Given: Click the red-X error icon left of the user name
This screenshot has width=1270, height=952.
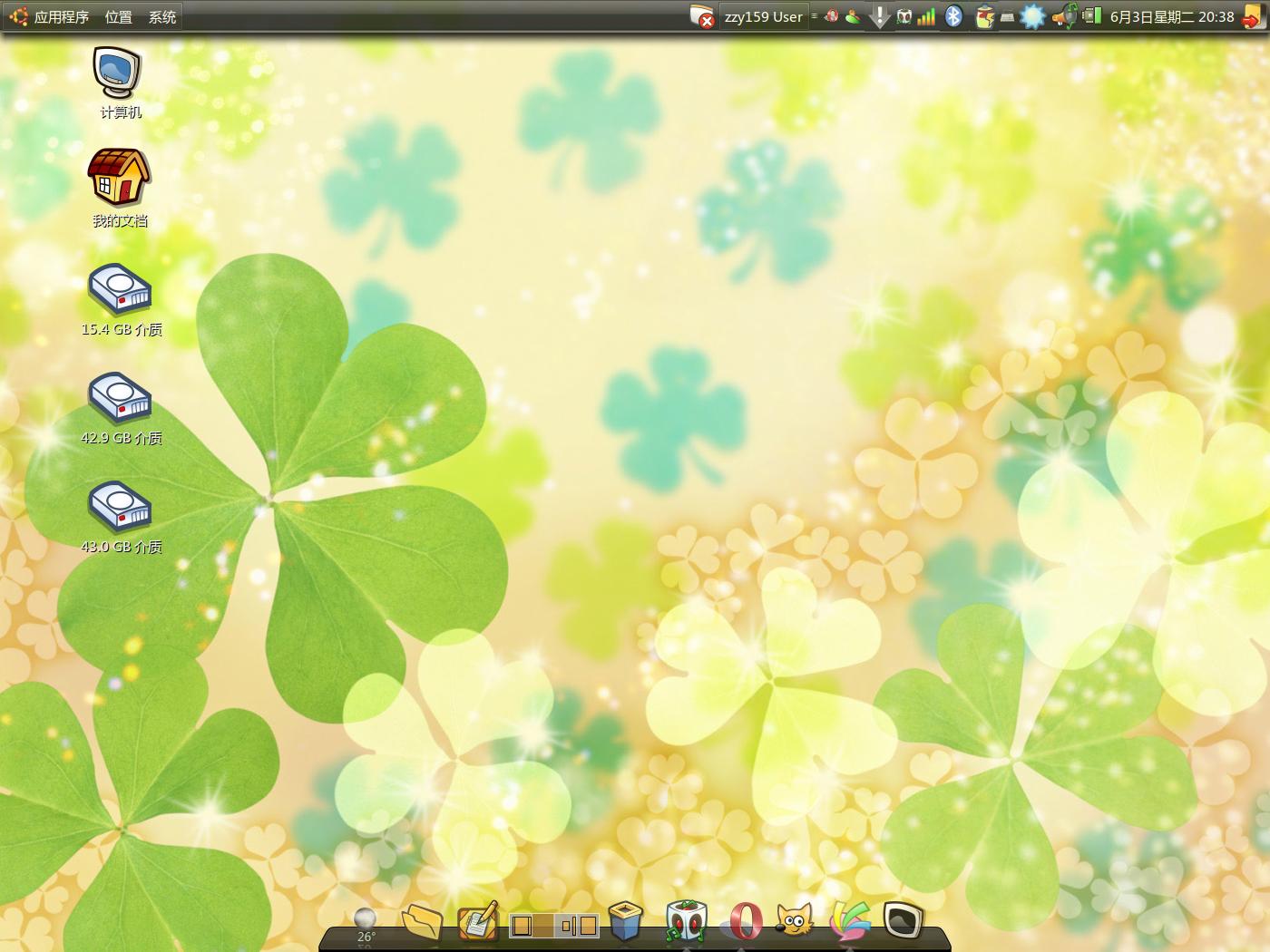Looking at the screenshot, I should tap(702, 16).
